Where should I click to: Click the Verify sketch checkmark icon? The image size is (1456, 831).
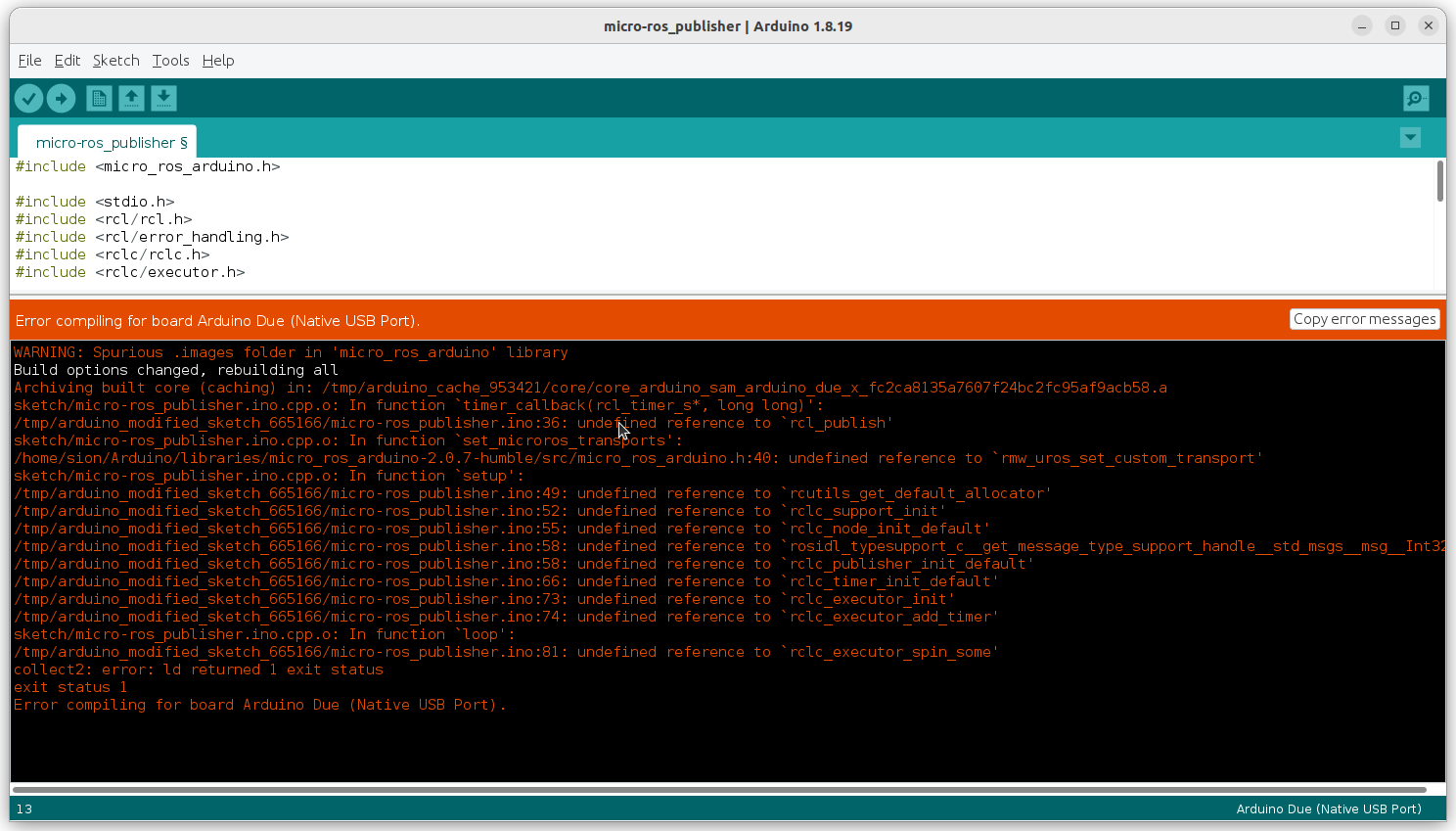pyautogui.click(x=28, y=98)
